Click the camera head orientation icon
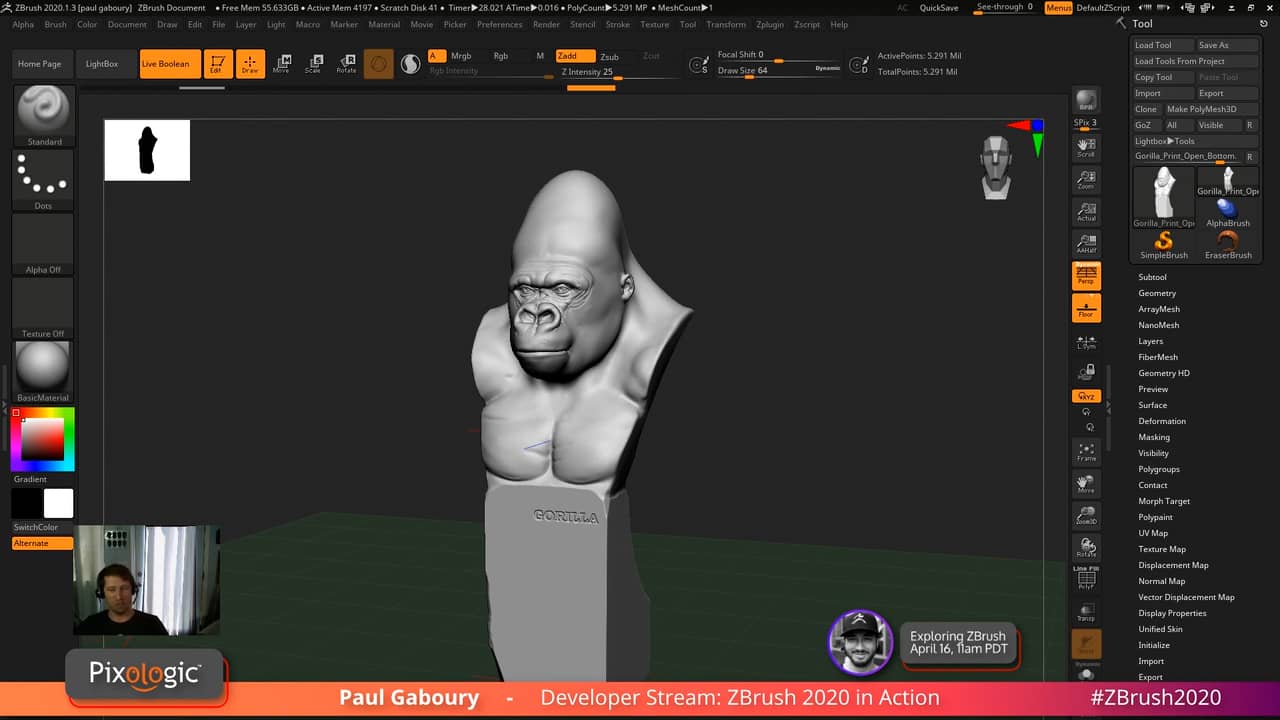Screen dimensions: 1280x720 (x=995, y=167)
